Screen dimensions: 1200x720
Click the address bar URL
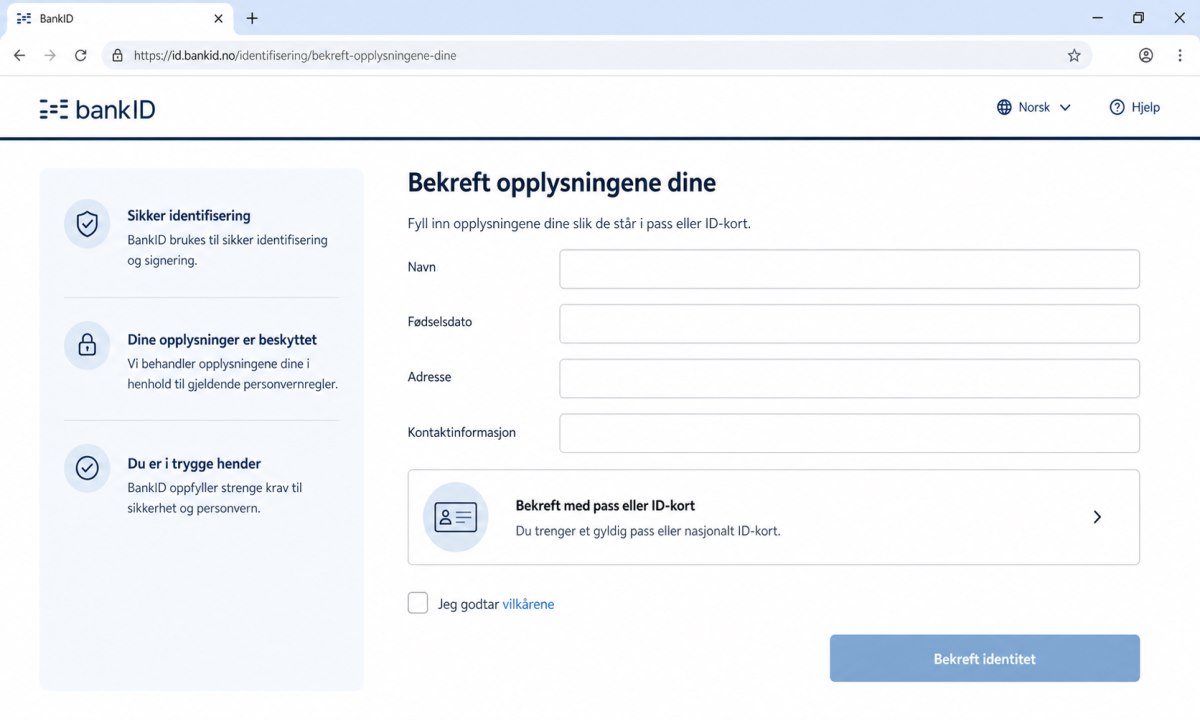[x=295, y=55]
